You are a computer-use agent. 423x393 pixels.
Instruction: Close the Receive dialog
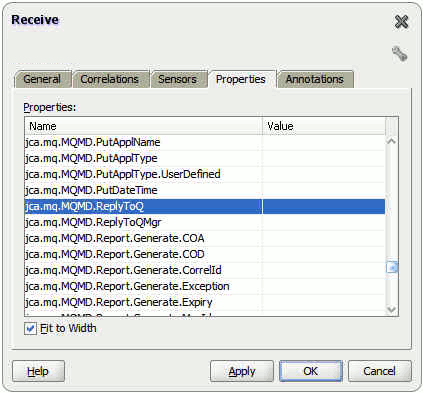[x=401, y=22]
